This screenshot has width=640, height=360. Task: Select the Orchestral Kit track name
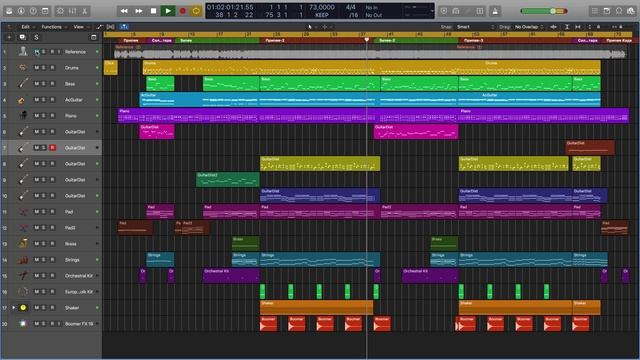click(x=79, y=276)
